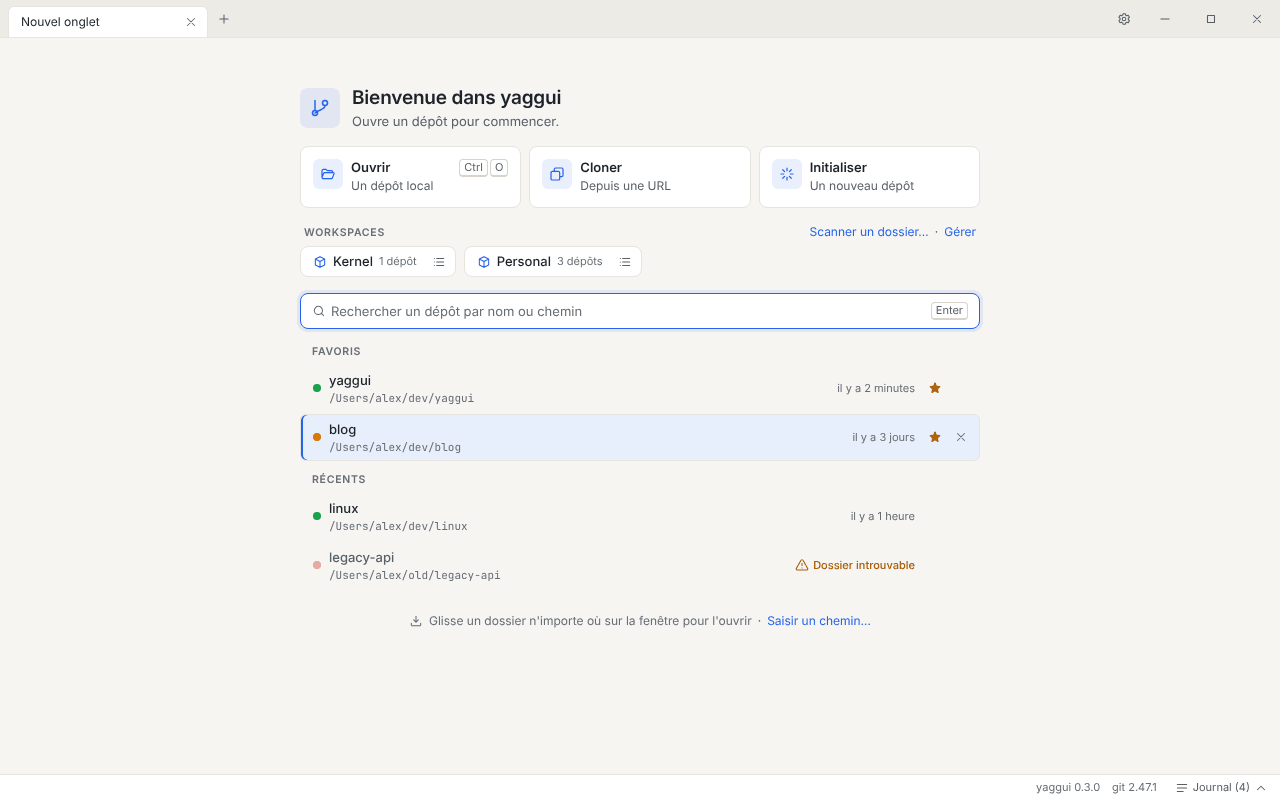The width and height of the screenshot is (1280, 800).
Task: Unfavorite yaggui using its star icon
Action: coord(935,388)
